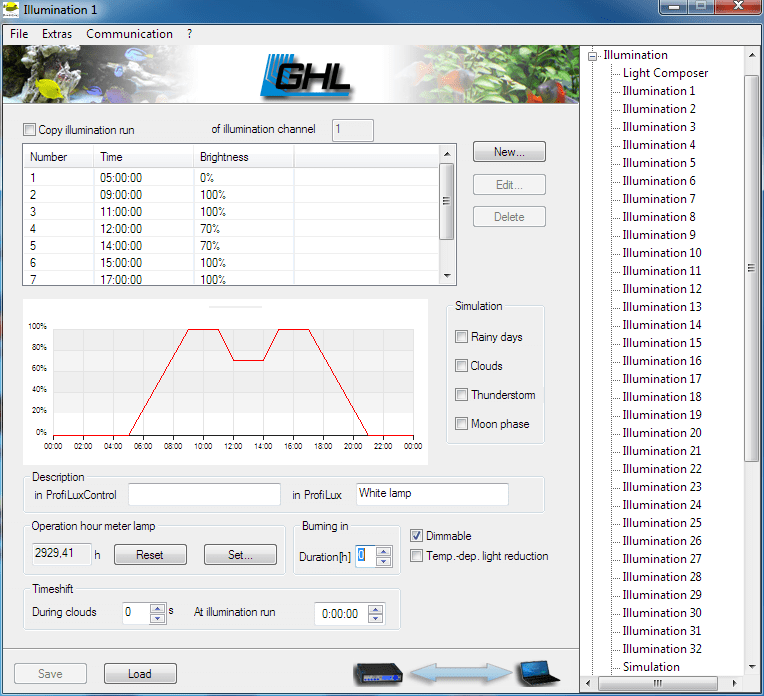764x696 pixels.
Task: Select Light Composer in tree
Action: click(x=665, y=73)
